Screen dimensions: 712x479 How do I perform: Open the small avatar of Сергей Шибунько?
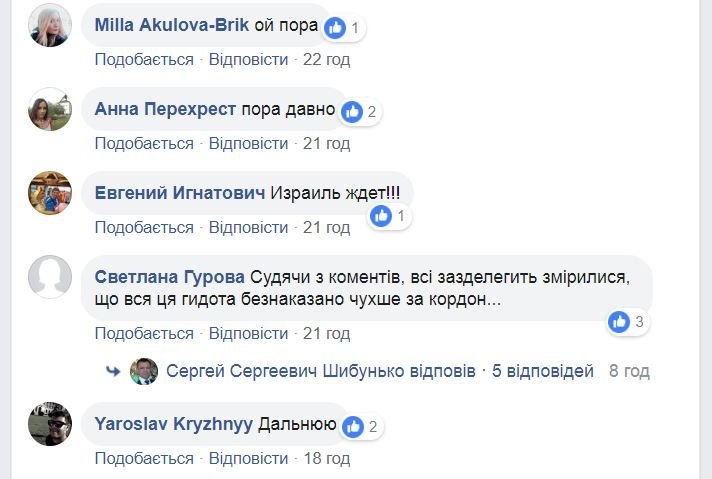pyautogui.click(x=144, y=371)
